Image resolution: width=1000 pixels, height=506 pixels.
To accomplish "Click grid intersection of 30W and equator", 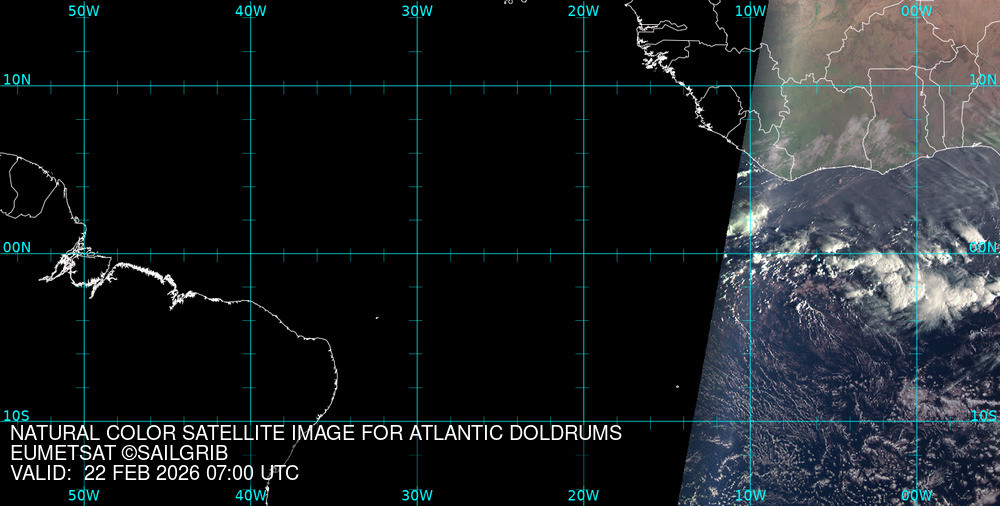I will (x=416, y=253).
